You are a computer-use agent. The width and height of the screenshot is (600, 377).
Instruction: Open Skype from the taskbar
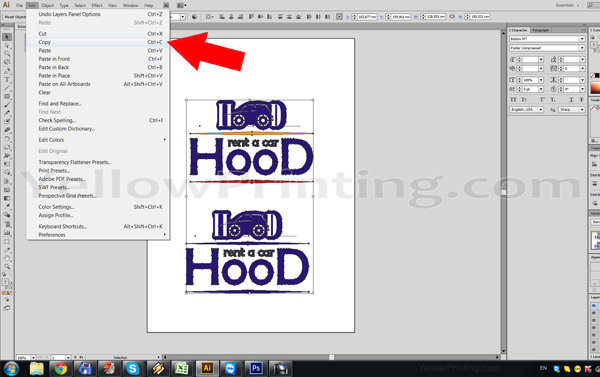pos(133,369)
